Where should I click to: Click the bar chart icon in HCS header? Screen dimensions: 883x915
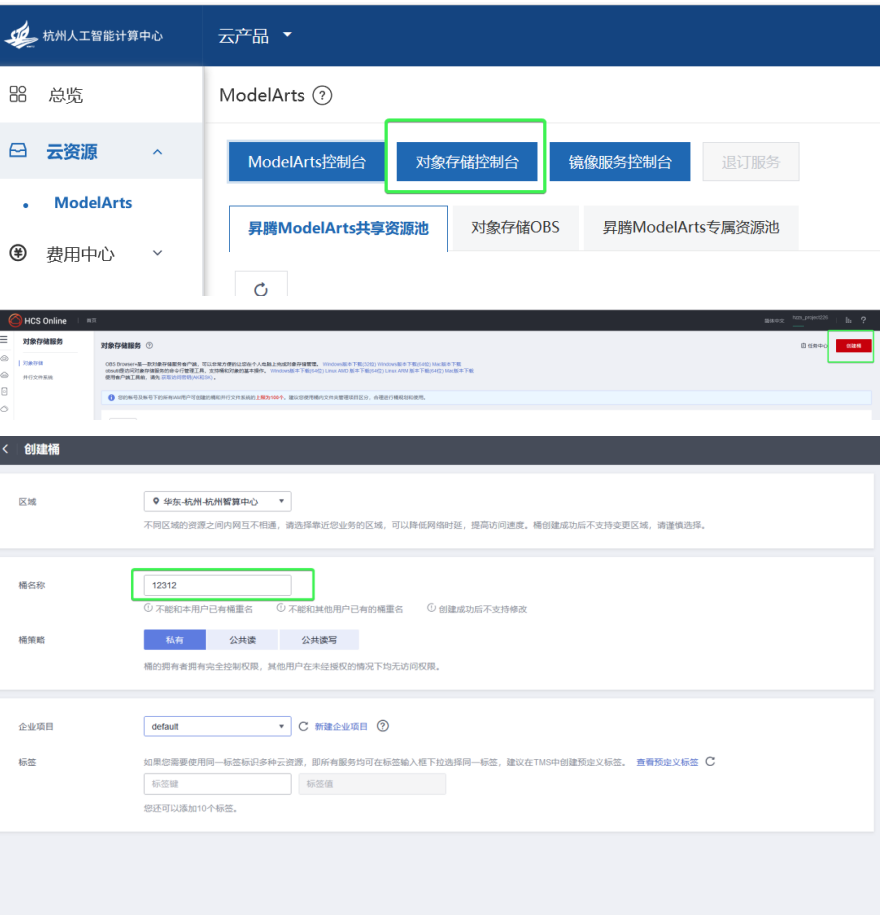pos(848,320)
